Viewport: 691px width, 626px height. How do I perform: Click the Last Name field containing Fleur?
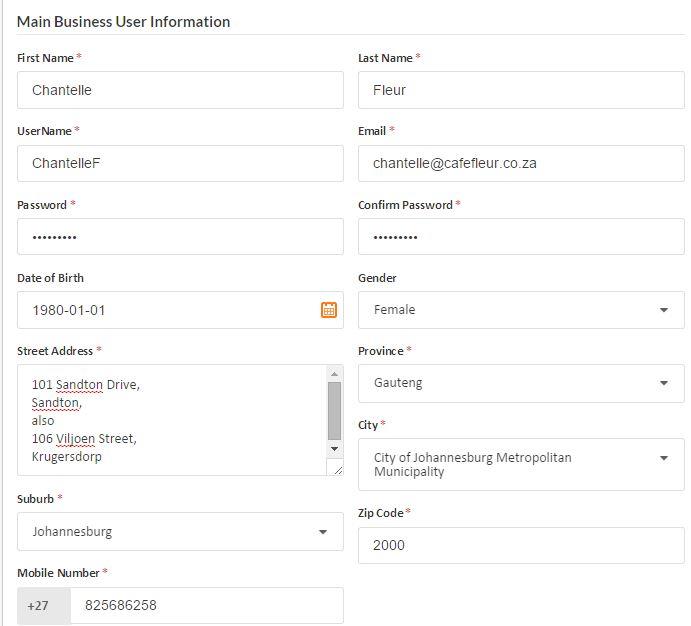click(x=521, y=90)
